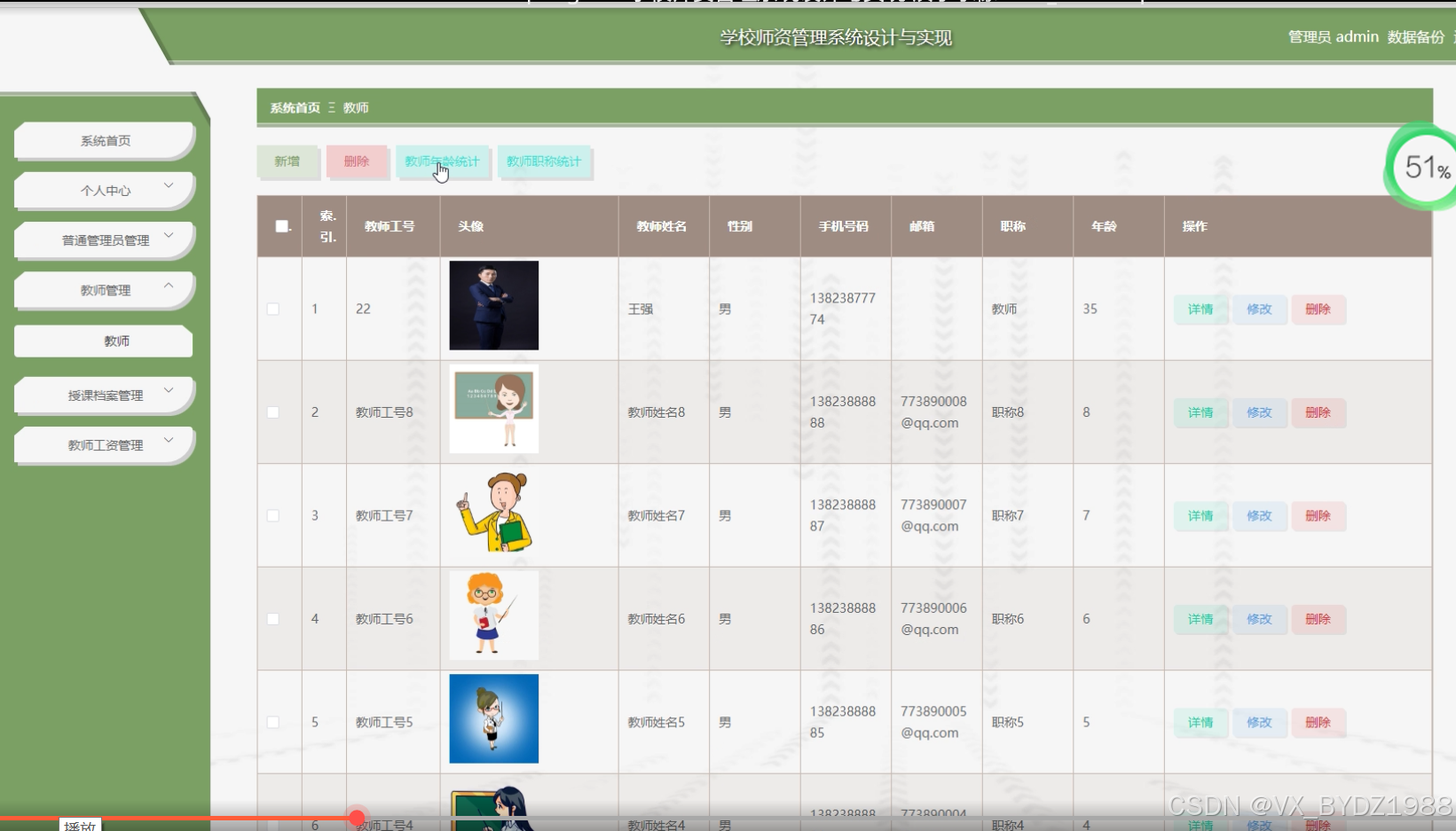Click 修改 for 教师姓名5
The height and width of the screenshot is (831, 1456).
(x=1259, y=722)
